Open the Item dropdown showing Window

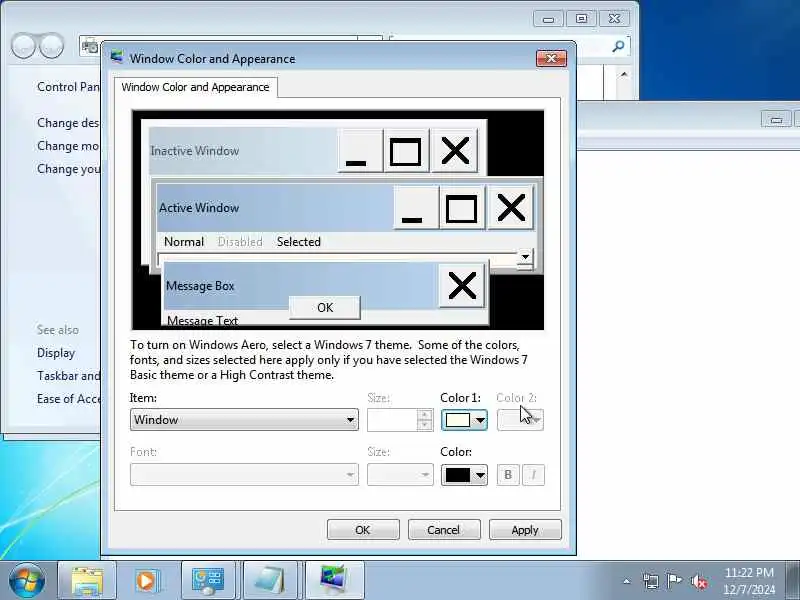point(244,419)
